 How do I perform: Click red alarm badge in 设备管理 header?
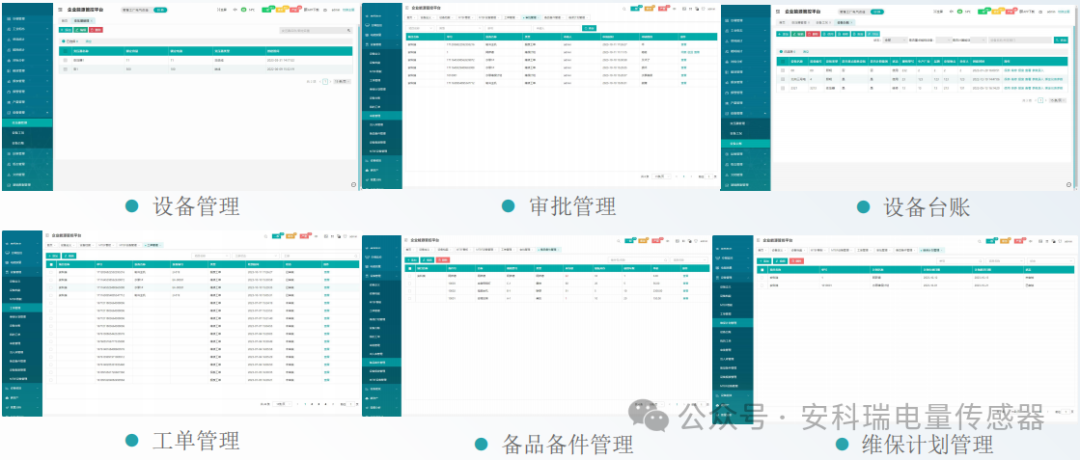pos(295,10)
